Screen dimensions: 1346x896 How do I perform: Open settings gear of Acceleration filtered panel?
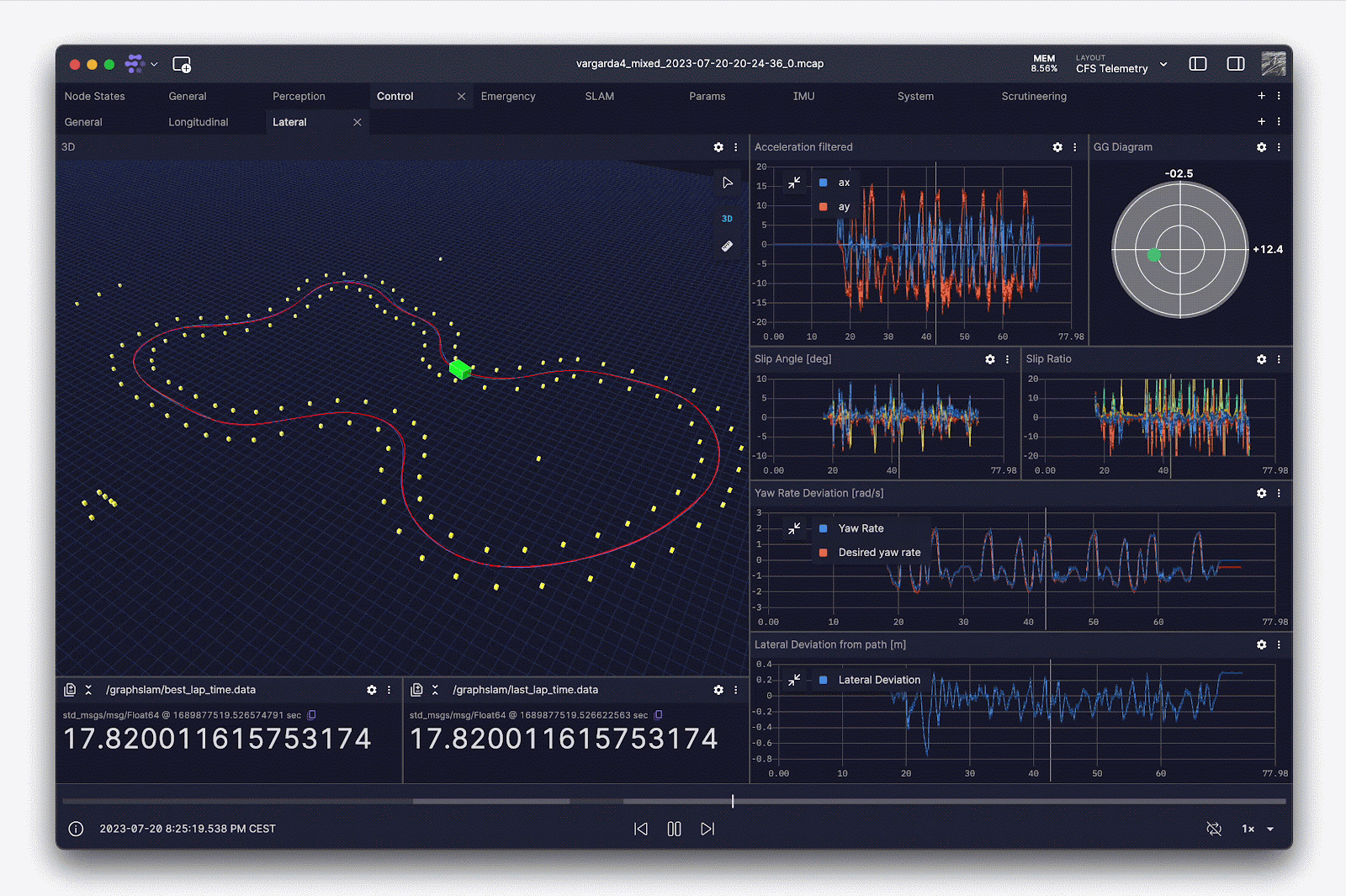click(x=1057, y=147)
